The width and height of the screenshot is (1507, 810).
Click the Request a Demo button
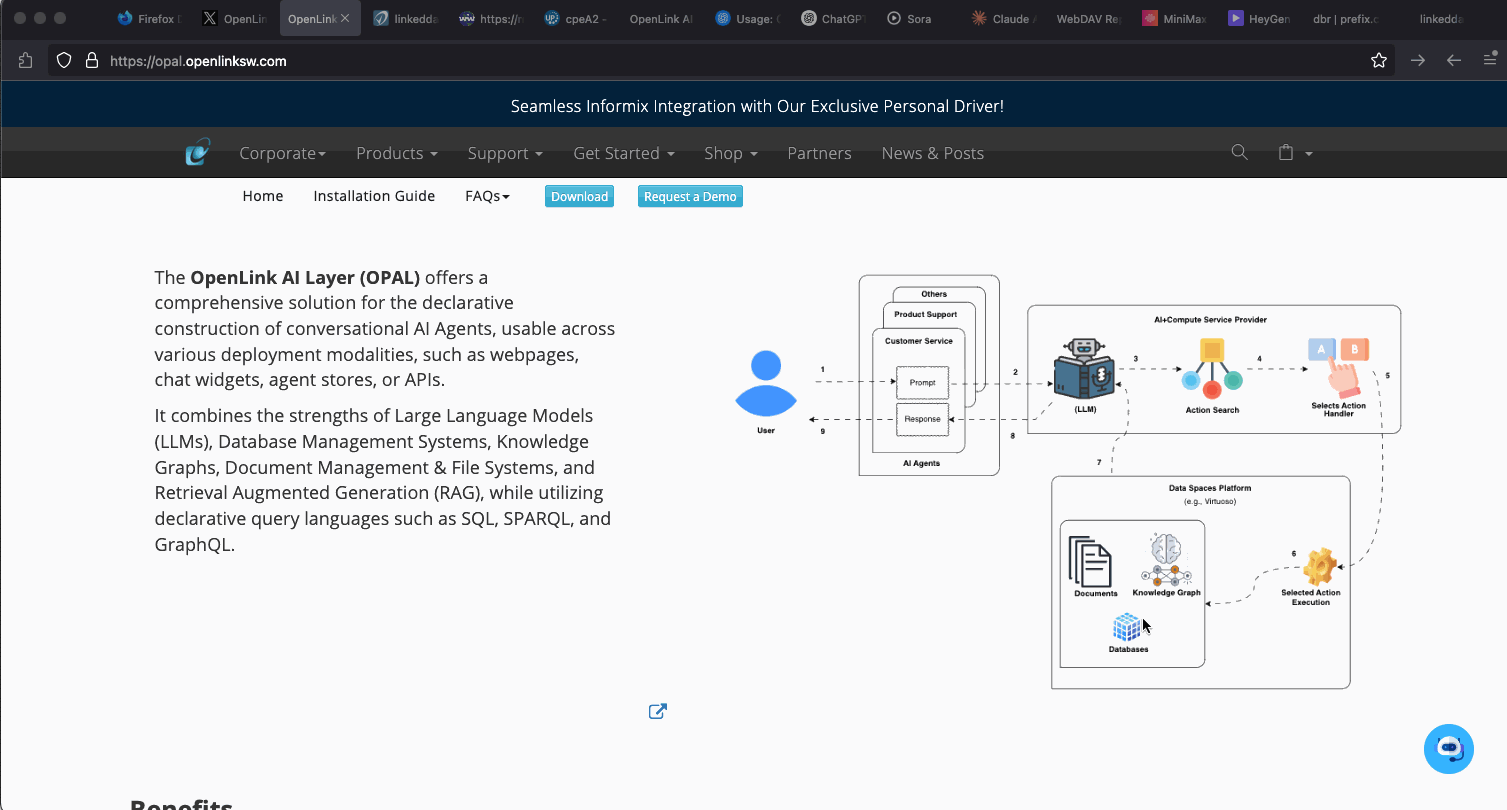(x=690, y=196)
